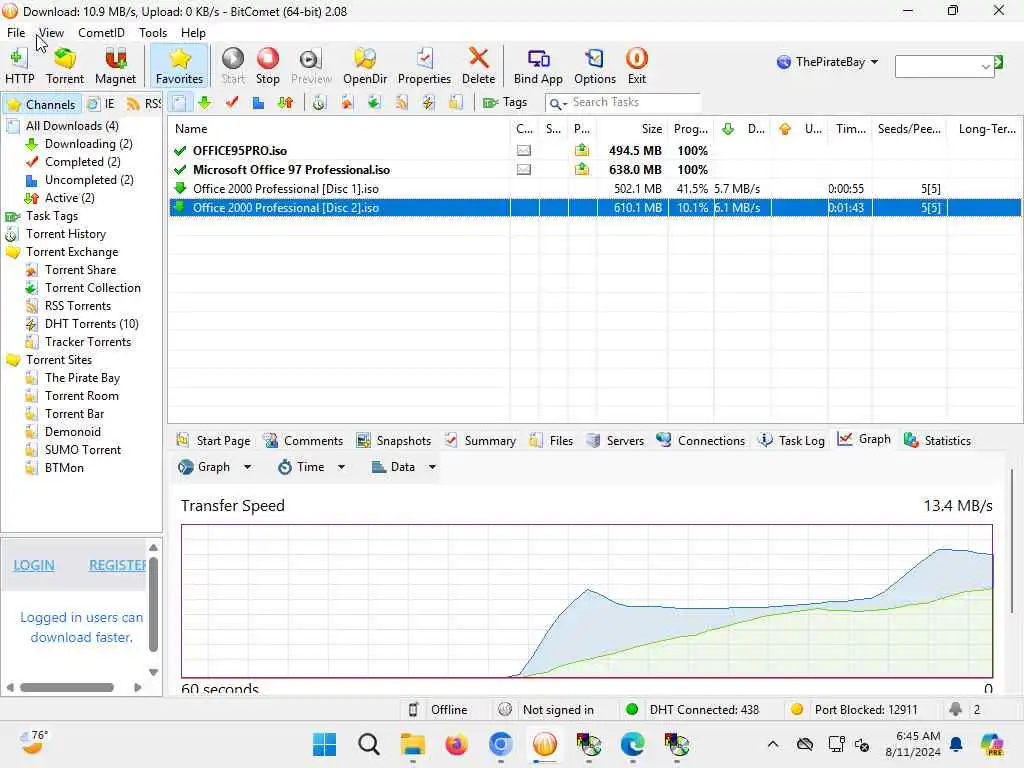Open the Help menu

point(193,33)
